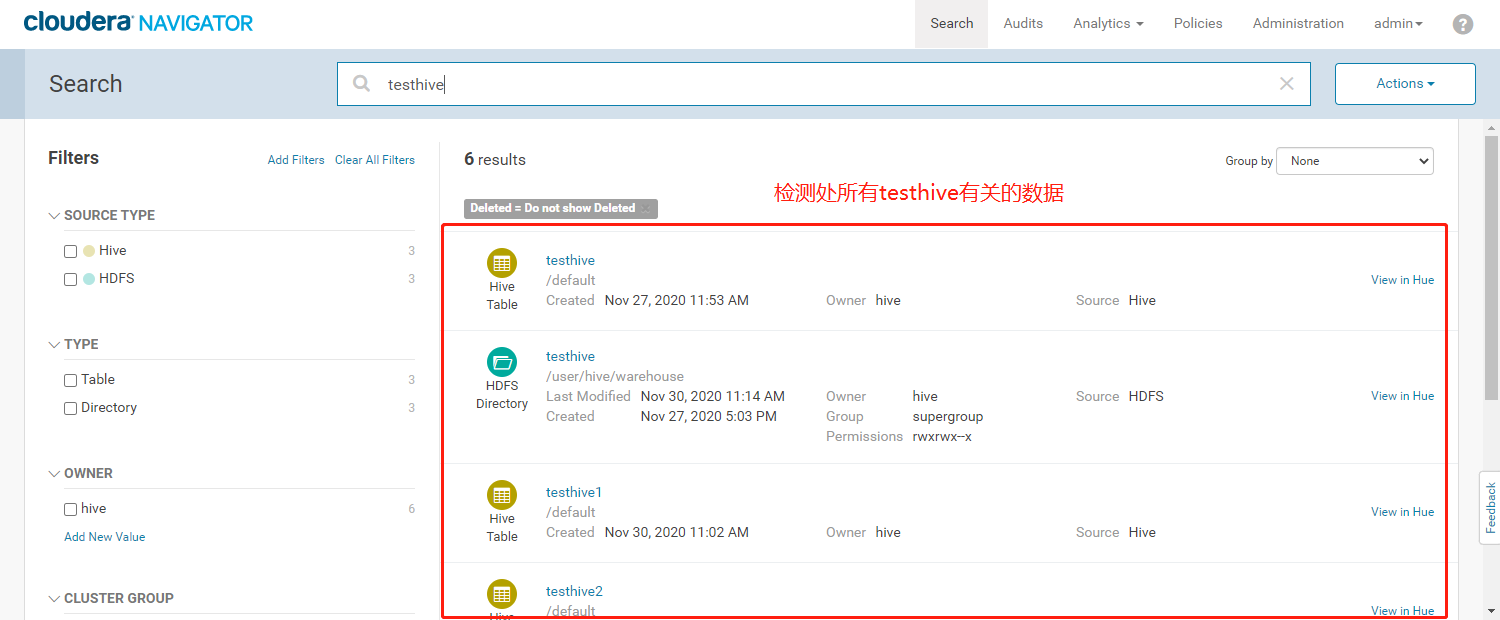Open the help question mark icon

(x=1463, y=24)
